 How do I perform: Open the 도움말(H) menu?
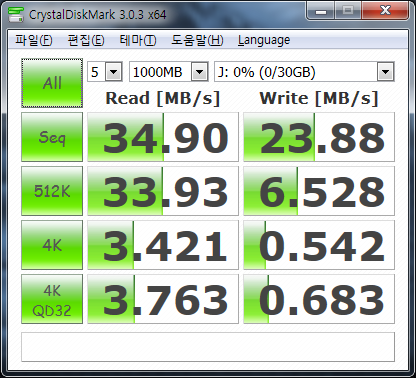197,40
